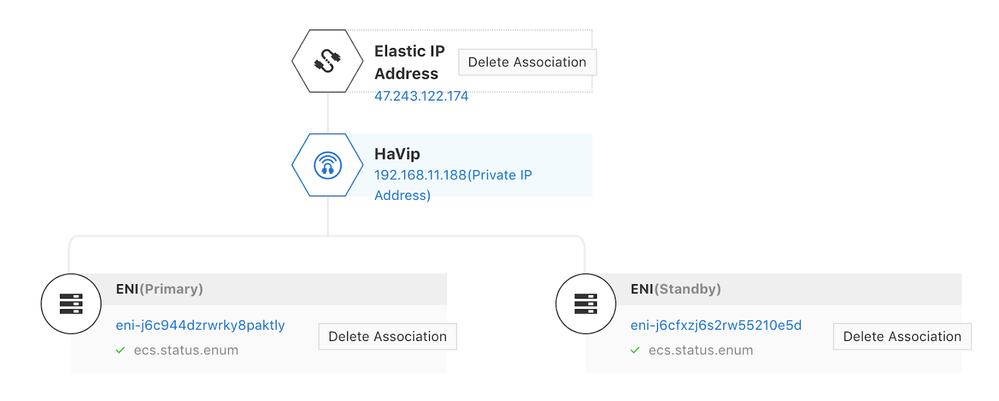Screen dimensions: 999x401
Task: Click green checkmark under primary ENI
Action: coord(120,350)
